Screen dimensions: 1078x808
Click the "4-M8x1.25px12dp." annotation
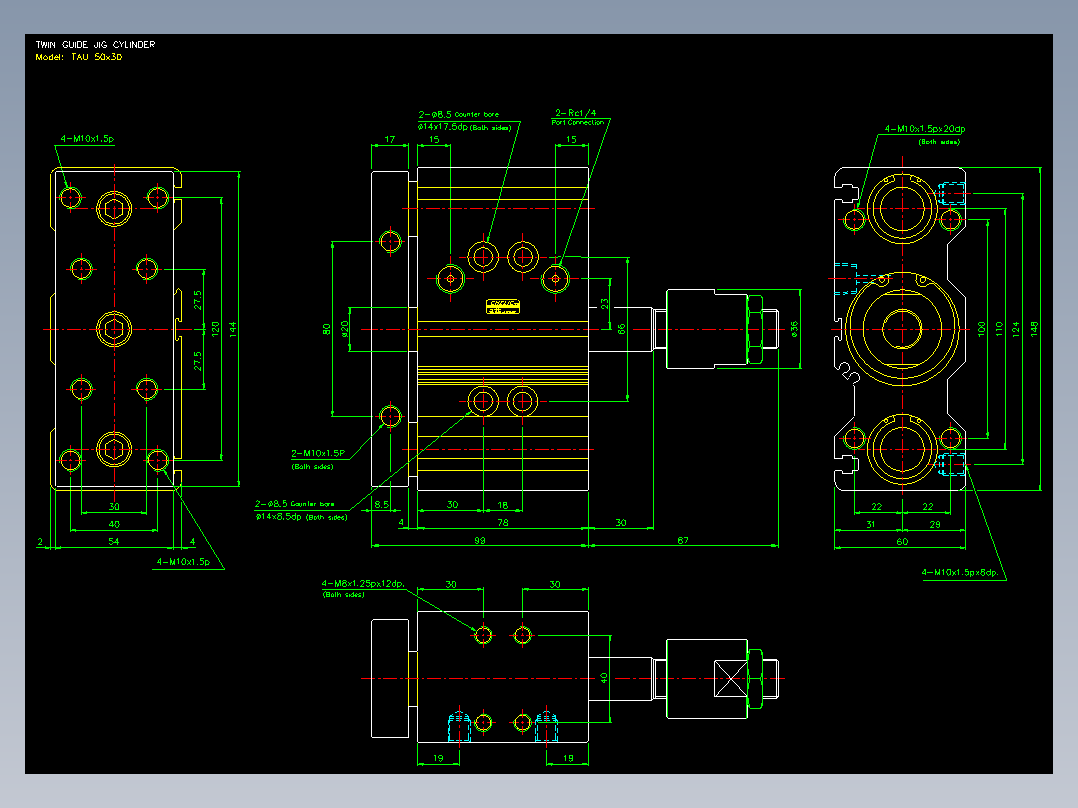[363, 584]
